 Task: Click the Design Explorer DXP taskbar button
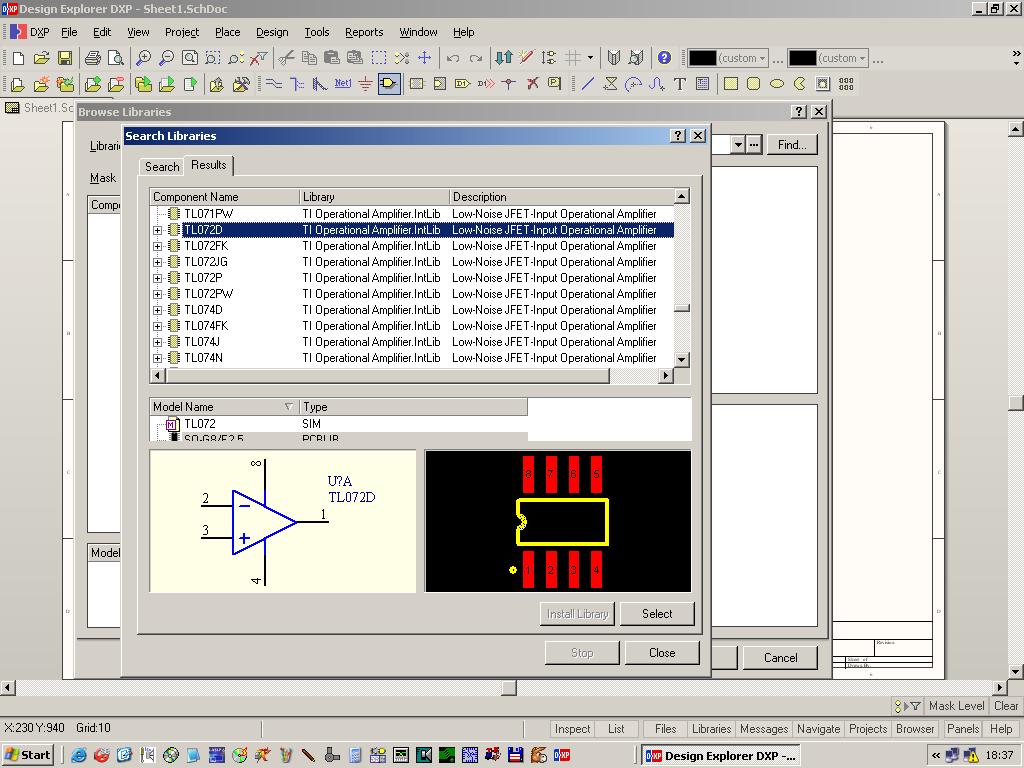pos(720,756)
